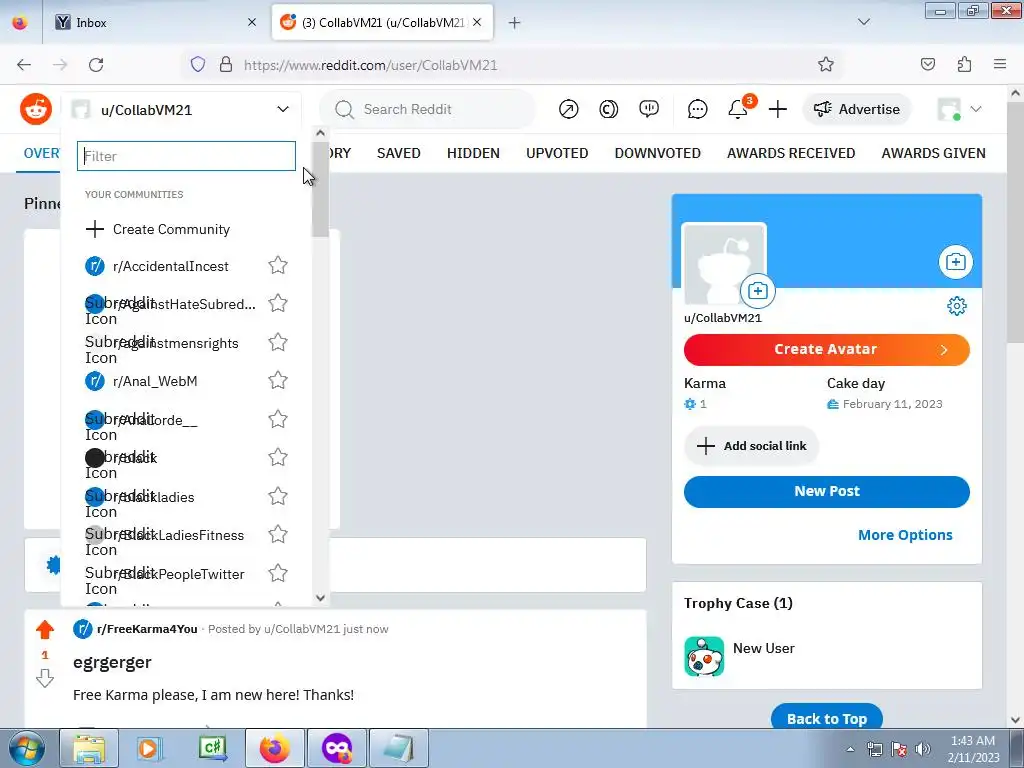Viewport: 1024px width, 768px height.
Task: Switch to the AWARDS GIVEN tab
Action: tap(933, 153)
